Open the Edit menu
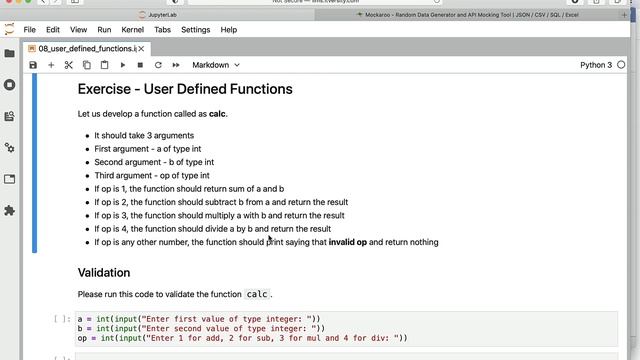This screenshot has height=360, width=640. click(x=53, y=30)
